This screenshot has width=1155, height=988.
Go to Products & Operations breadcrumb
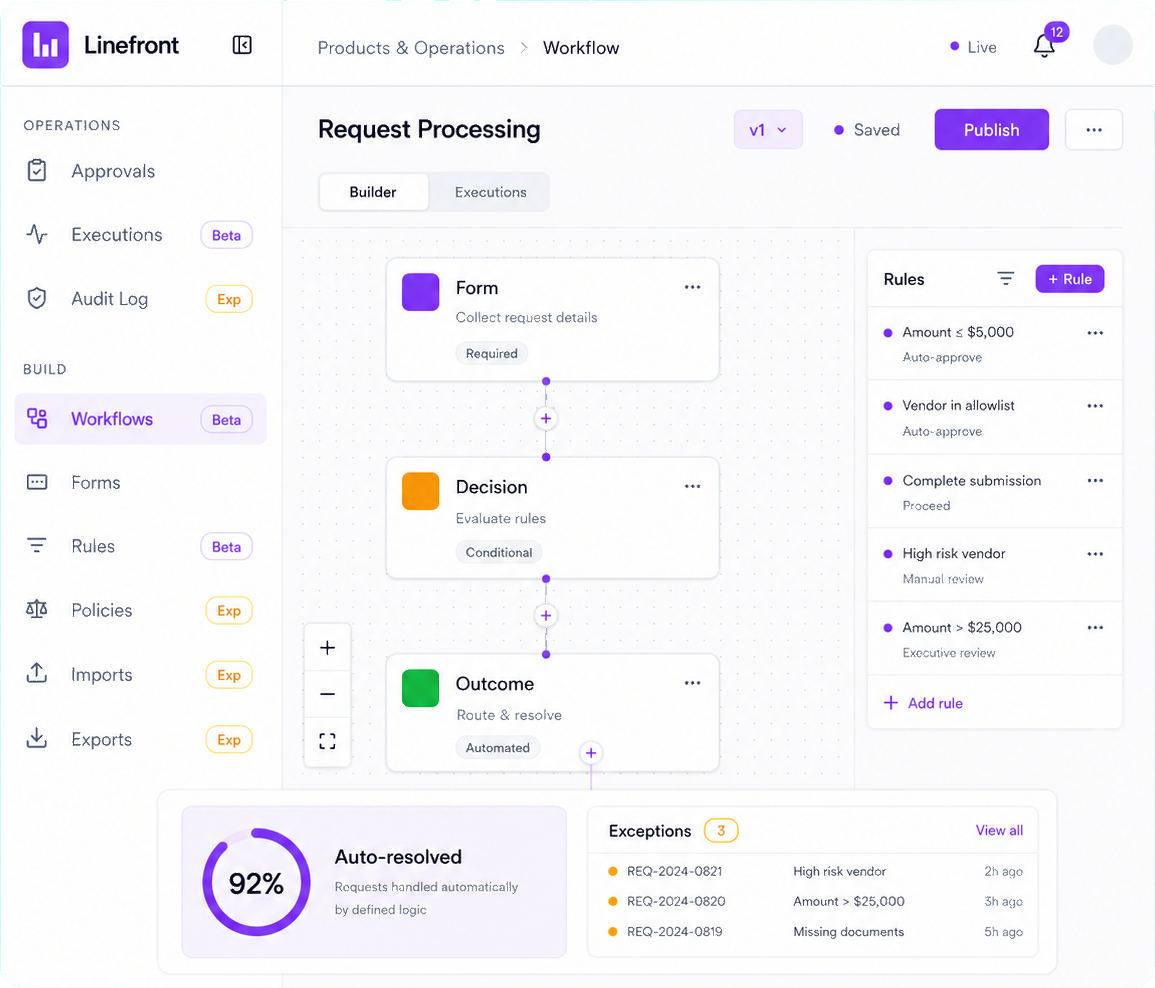(x=411, y=48)
